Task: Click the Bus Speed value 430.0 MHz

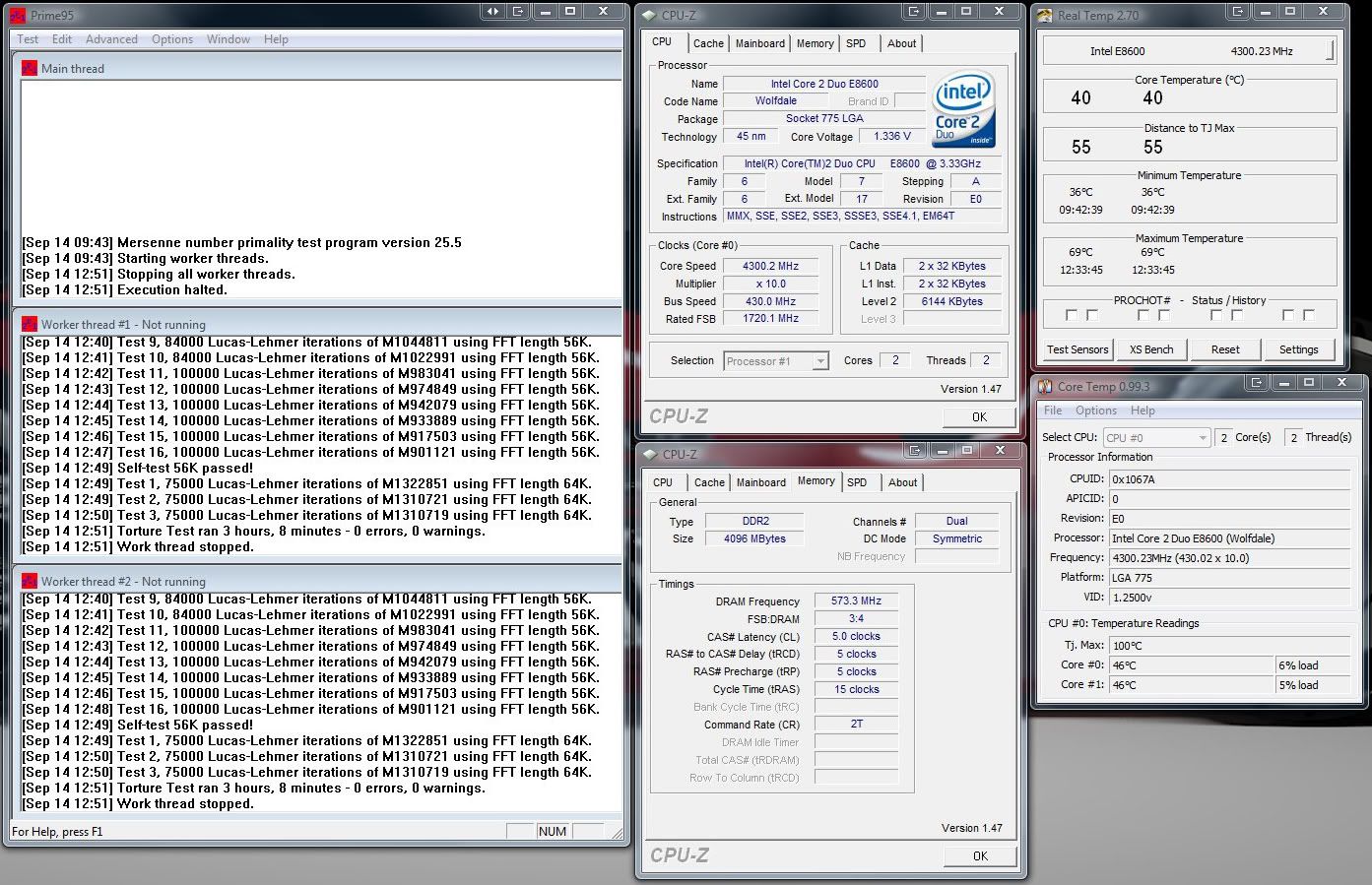Action: 770,301
